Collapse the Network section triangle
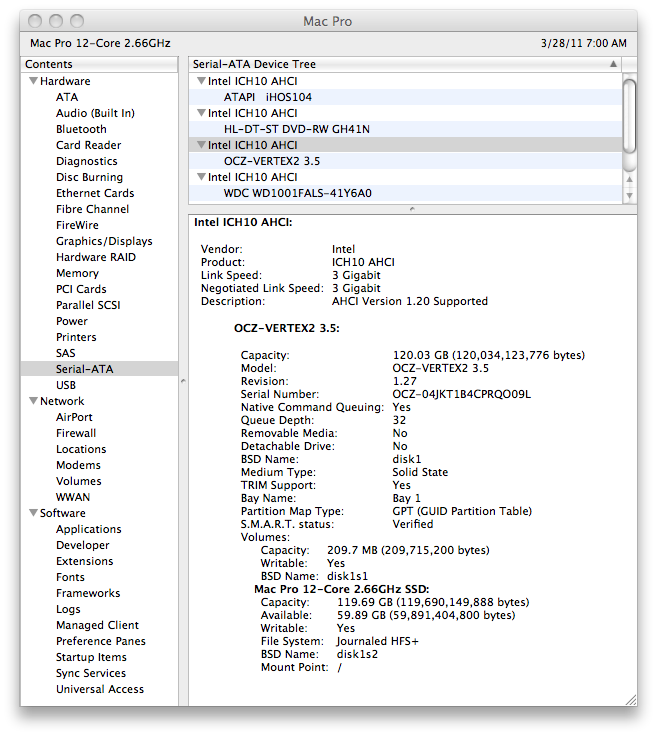This screenshot has height=736, width=657. 33,401
